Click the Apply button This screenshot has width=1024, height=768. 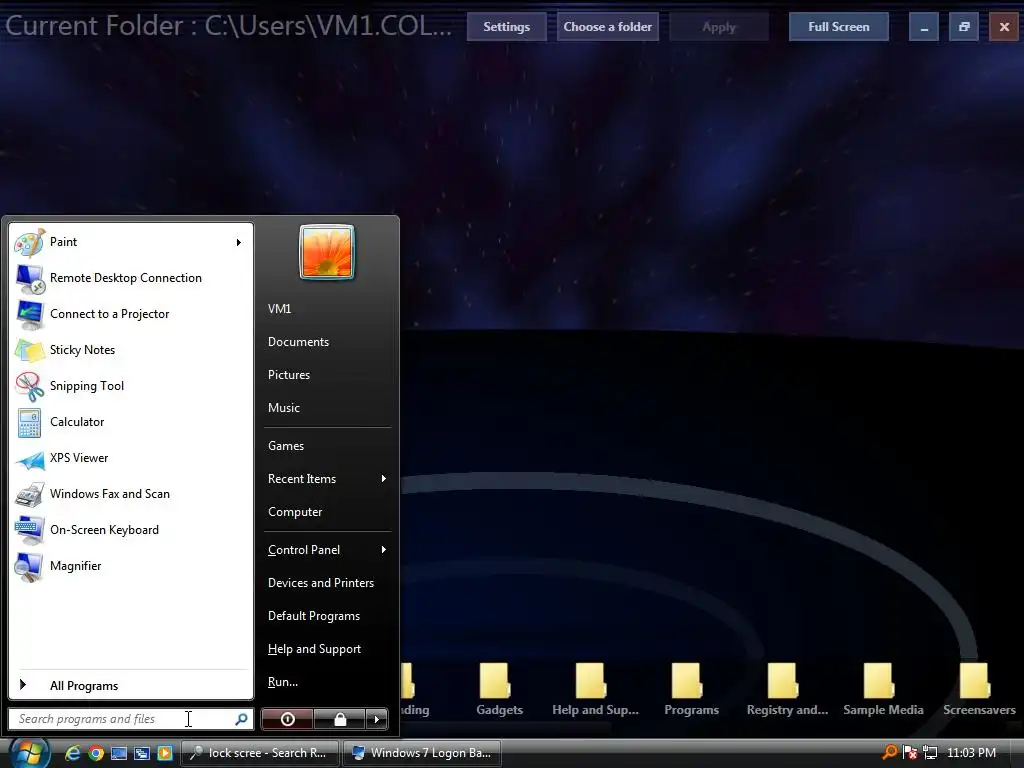point(719,27)
